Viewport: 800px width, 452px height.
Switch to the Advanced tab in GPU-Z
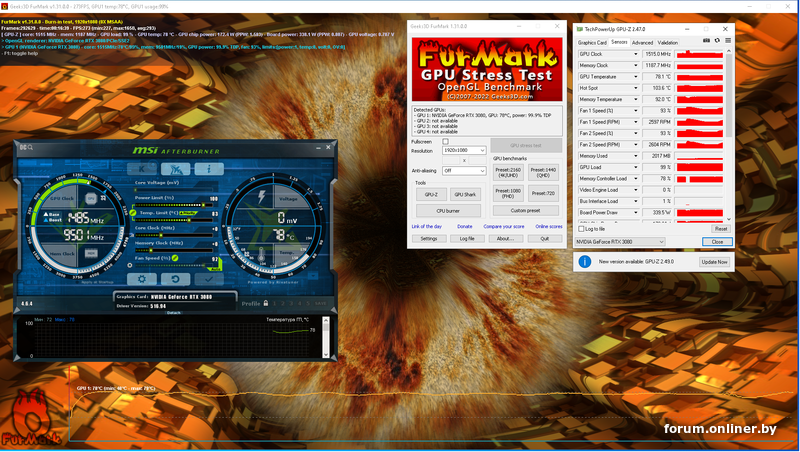tap(642, 43)
